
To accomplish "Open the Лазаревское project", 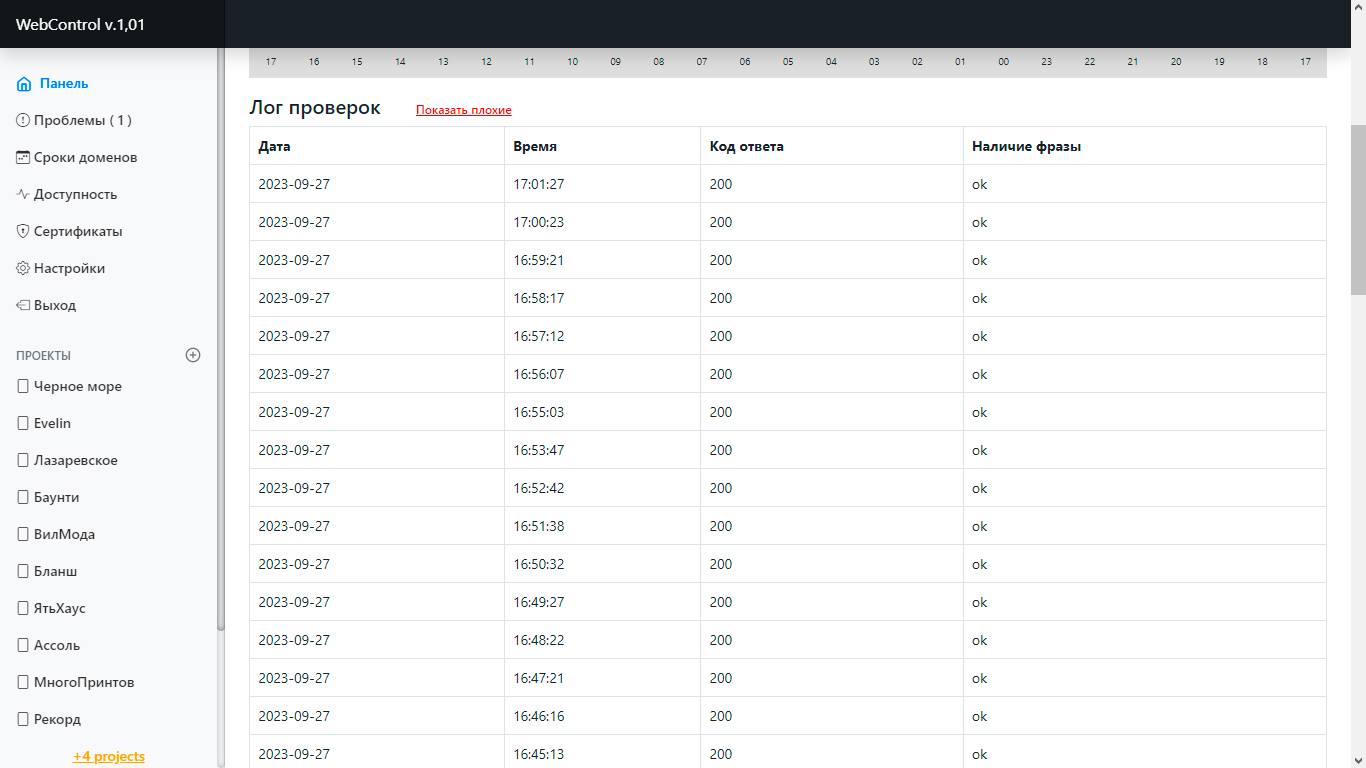I will 75,461.
